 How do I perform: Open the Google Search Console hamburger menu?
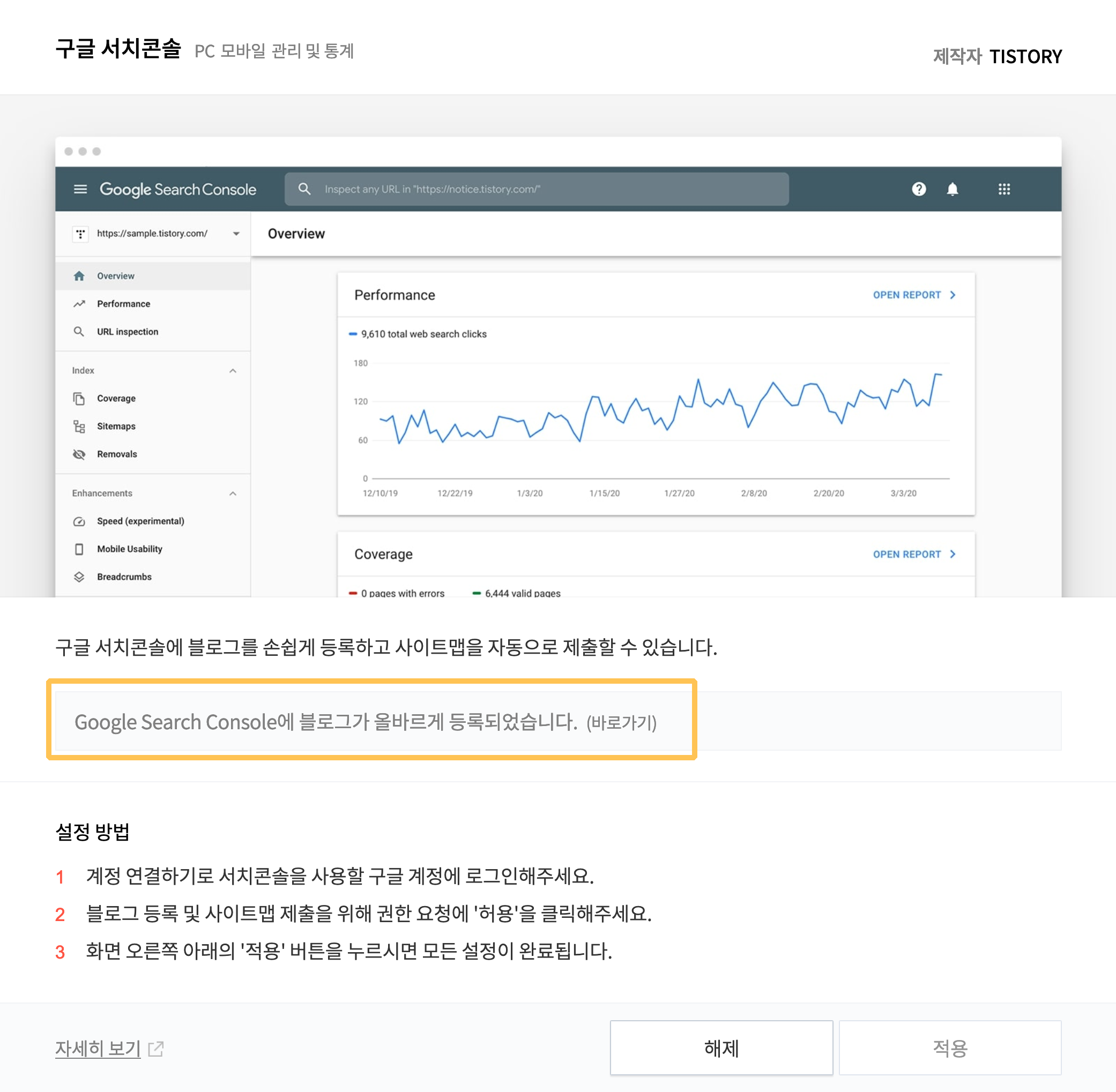click(x=80, y=189)
